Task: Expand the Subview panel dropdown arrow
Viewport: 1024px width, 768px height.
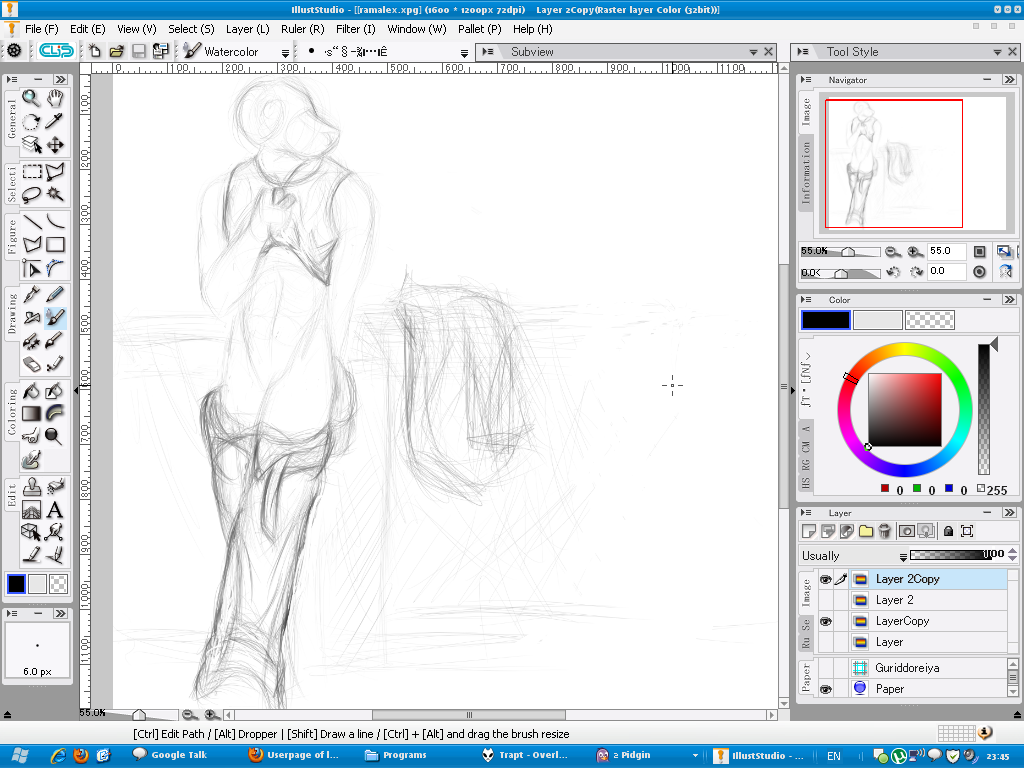Action: [753, 52]
